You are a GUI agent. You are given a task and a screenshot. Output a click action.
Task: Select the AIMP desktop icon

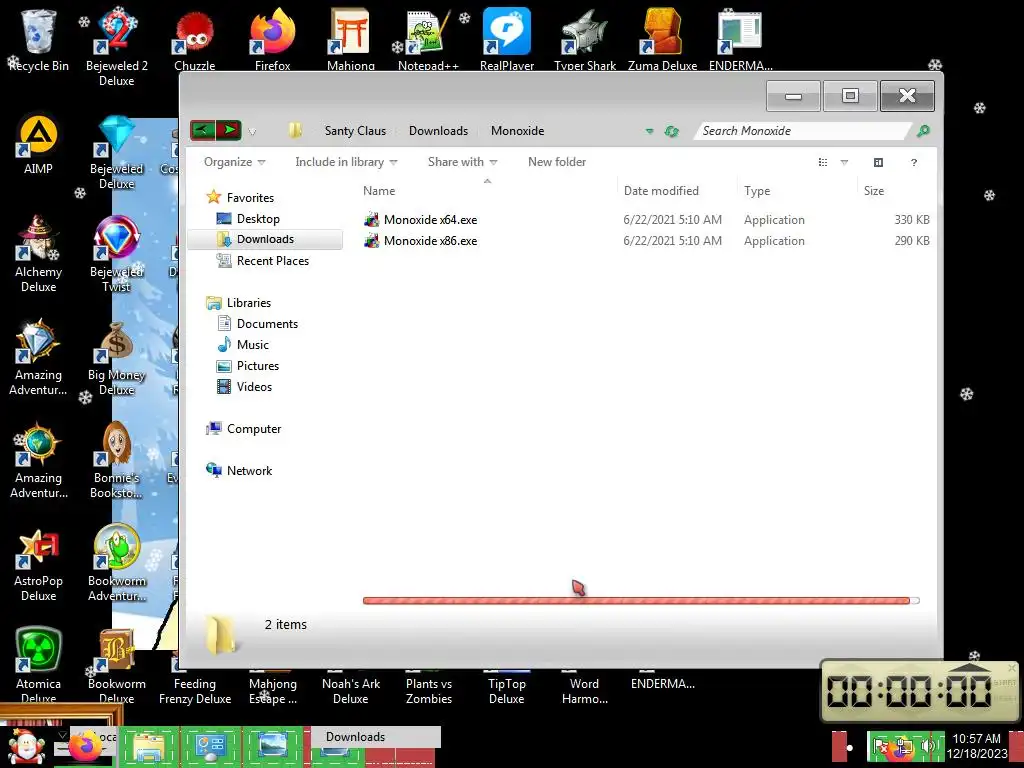pos(39,144)
